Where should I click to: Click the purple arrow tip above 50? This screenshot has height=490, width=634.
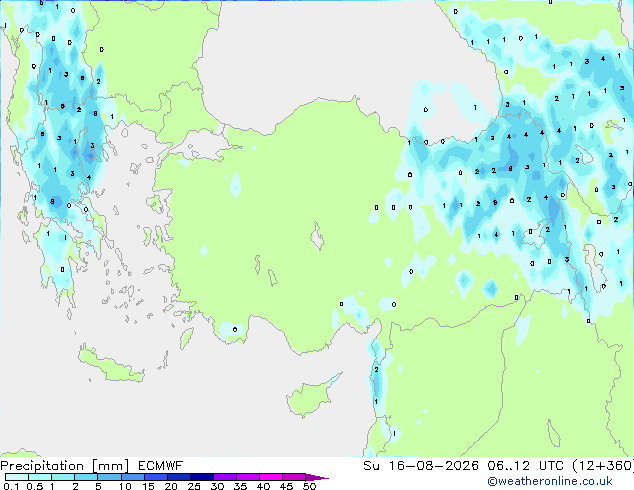(x=317, y=477)
